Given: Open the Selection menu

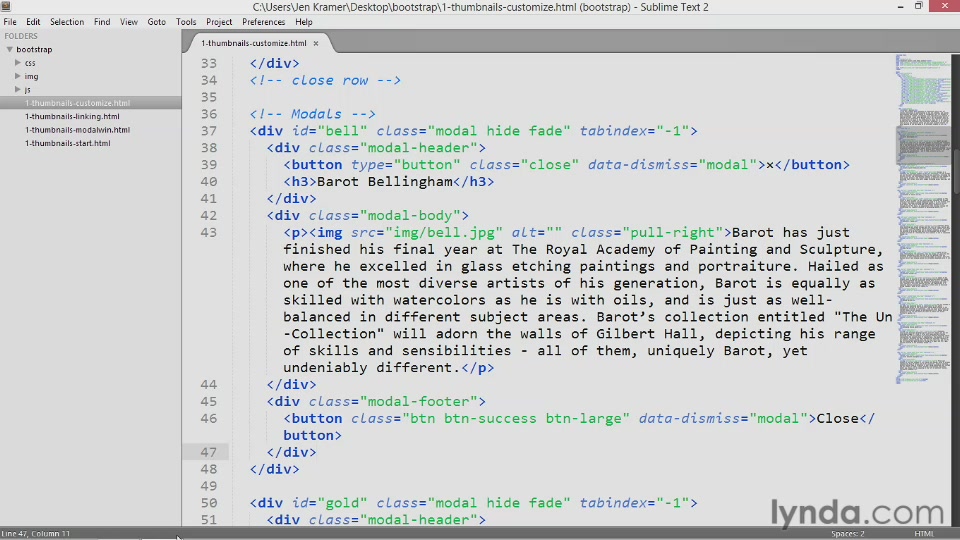Looking at the screenshot, I should [x=67, y=22].
